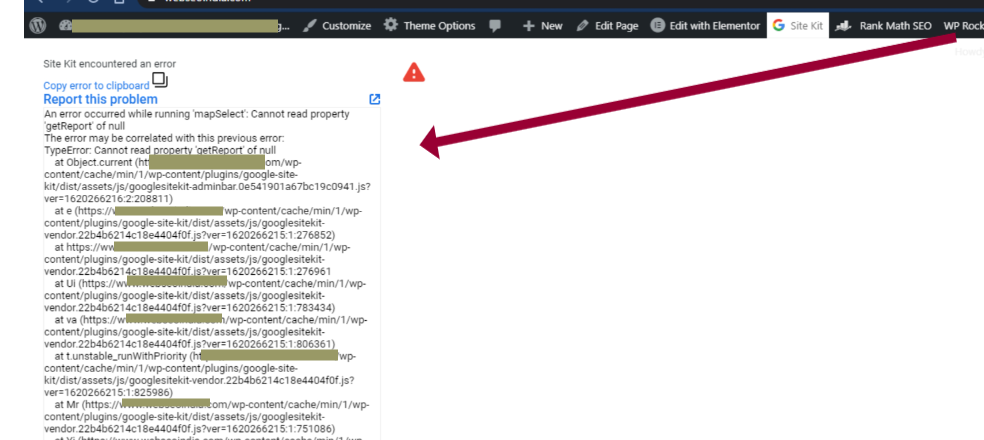Click 'The error may be correlated with this previous error' line
This screenshot has width=984, height=440.
click(164, 138)
